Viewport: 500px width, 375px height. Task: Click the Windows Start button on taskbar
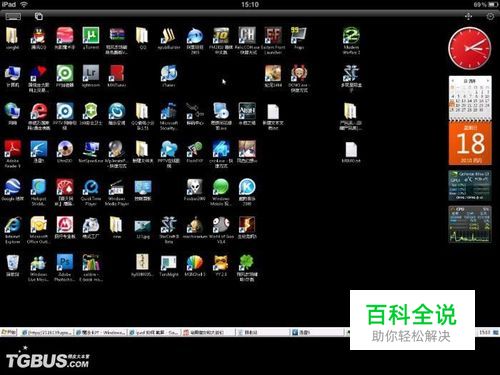click(9, 332)
